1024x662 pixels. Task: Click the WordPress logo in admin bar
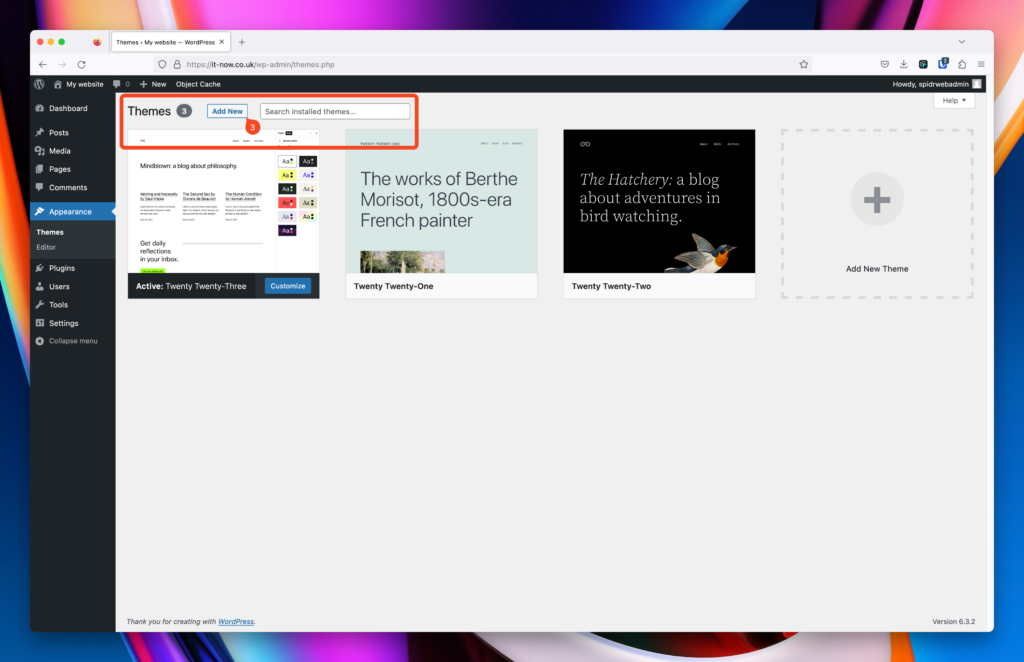coord(39,84)
